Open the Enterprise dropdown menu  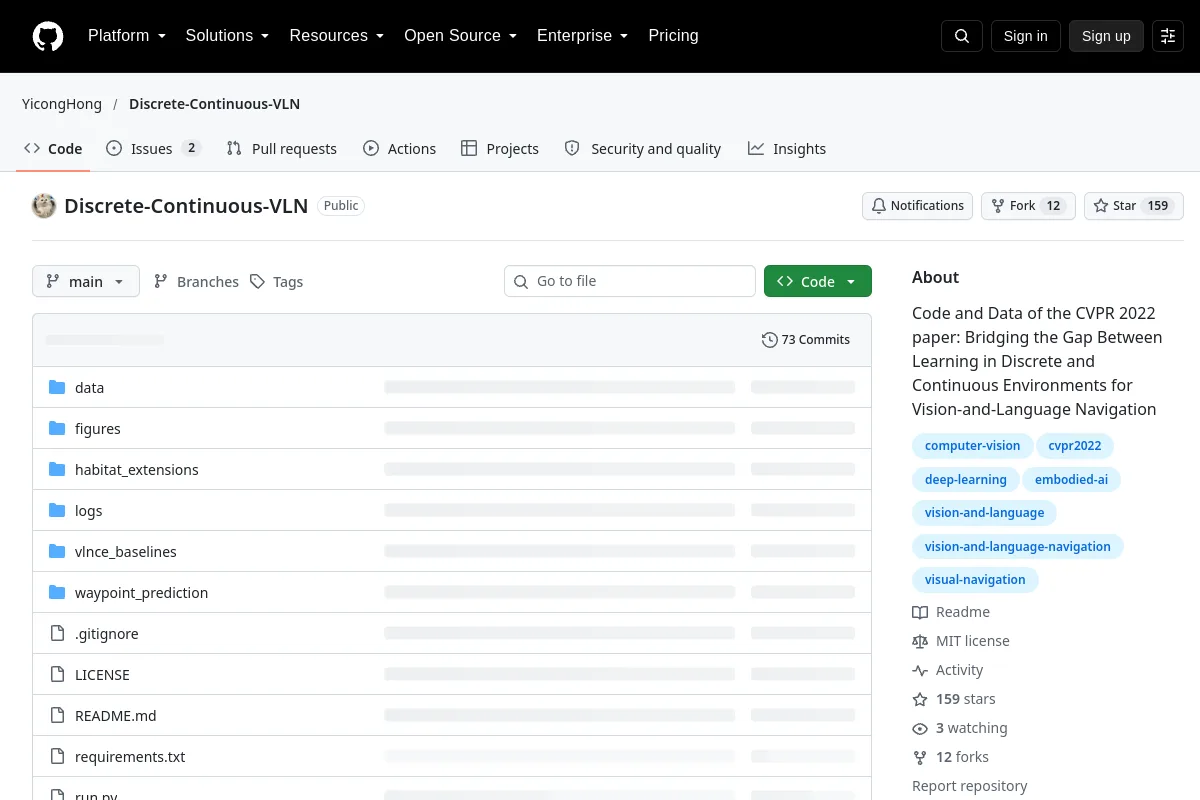point(583,36)
